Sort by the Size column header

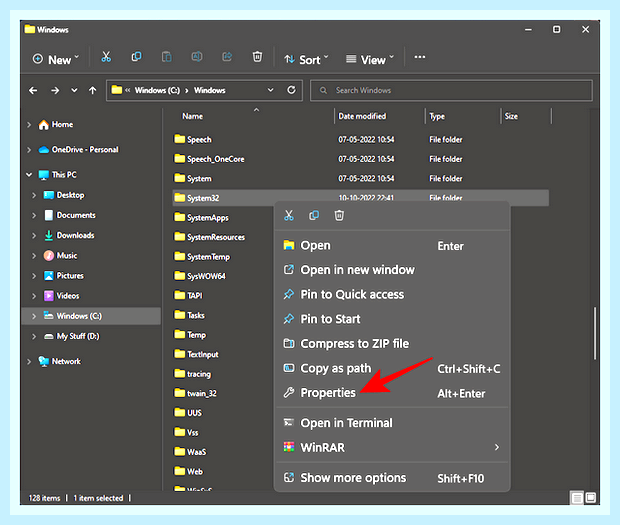click(511, 116)
